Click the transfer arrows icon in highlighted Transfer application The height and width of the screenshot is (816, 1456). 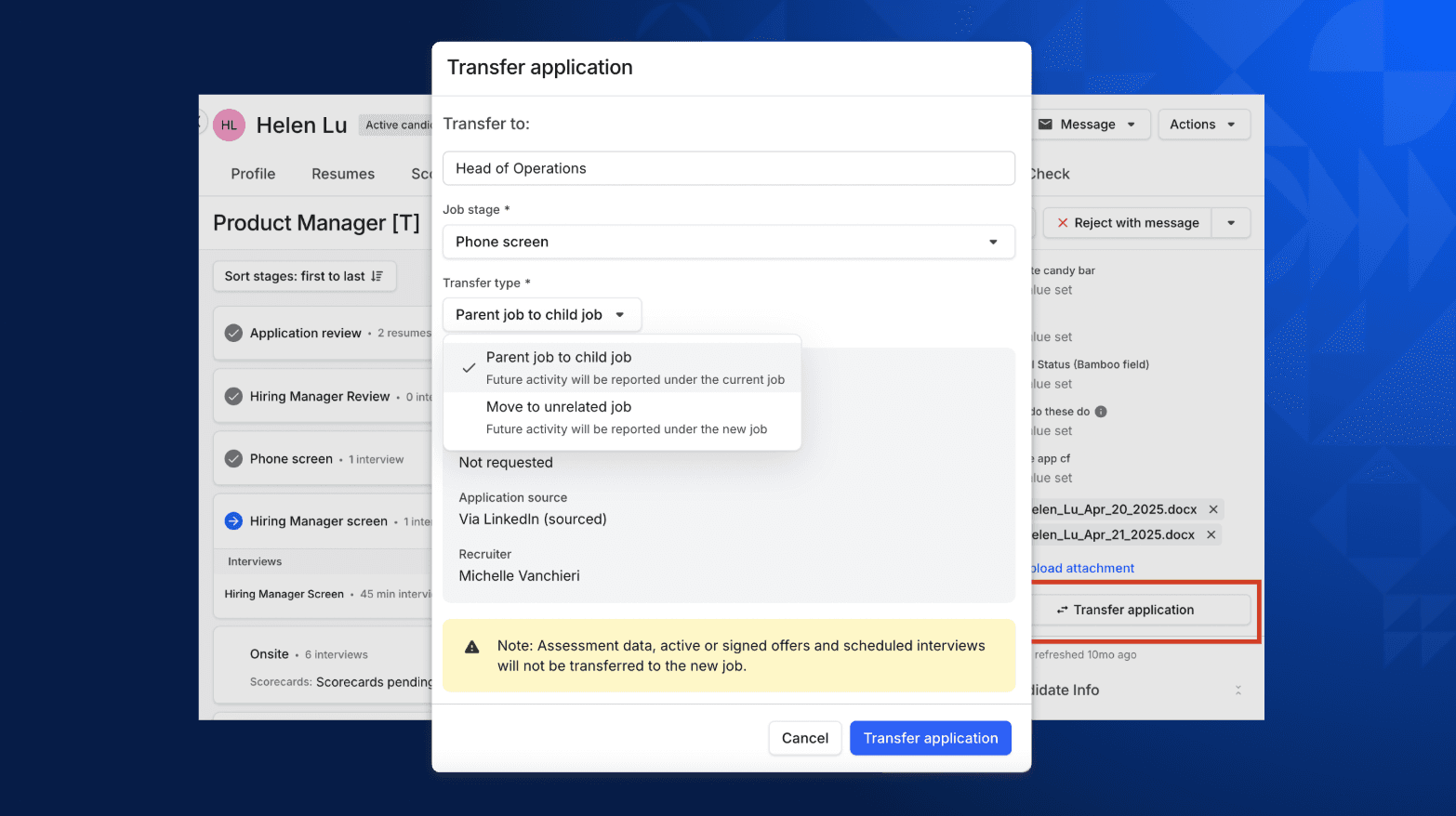coord(1063,610)
